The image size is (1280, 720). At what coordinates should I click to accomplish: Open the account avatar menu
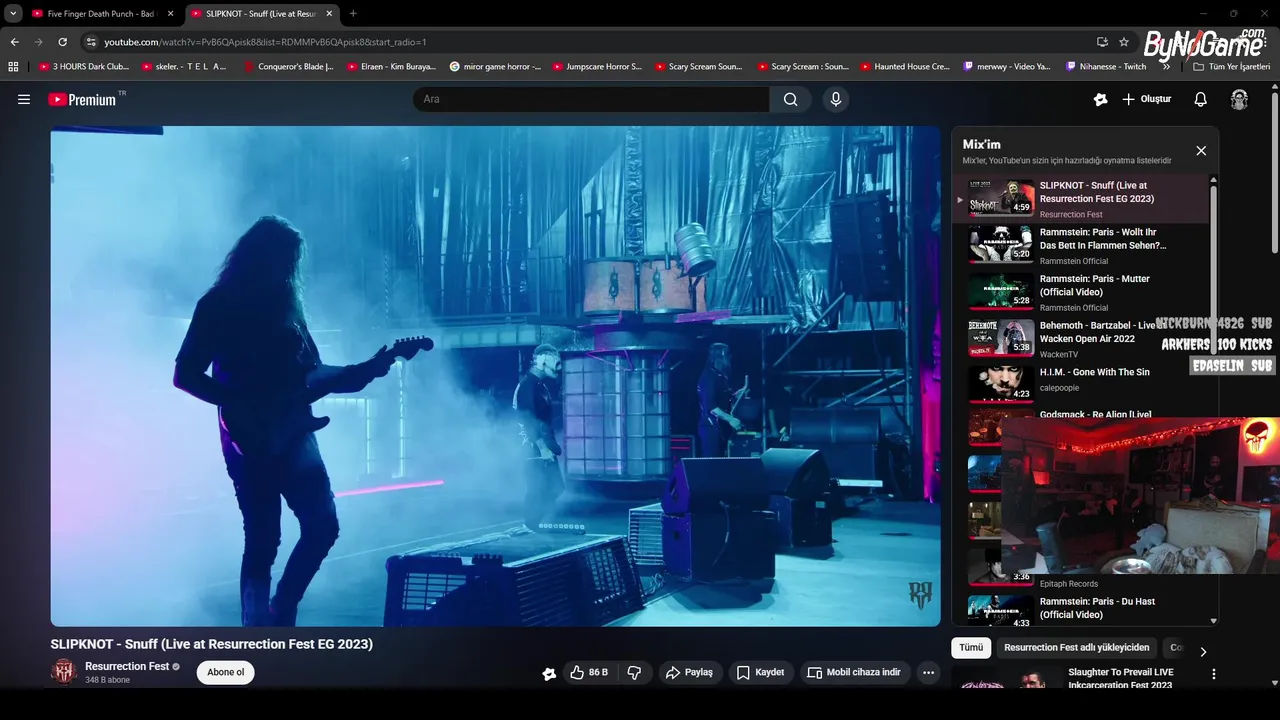pyautogui.click(x=1239, y=99)
